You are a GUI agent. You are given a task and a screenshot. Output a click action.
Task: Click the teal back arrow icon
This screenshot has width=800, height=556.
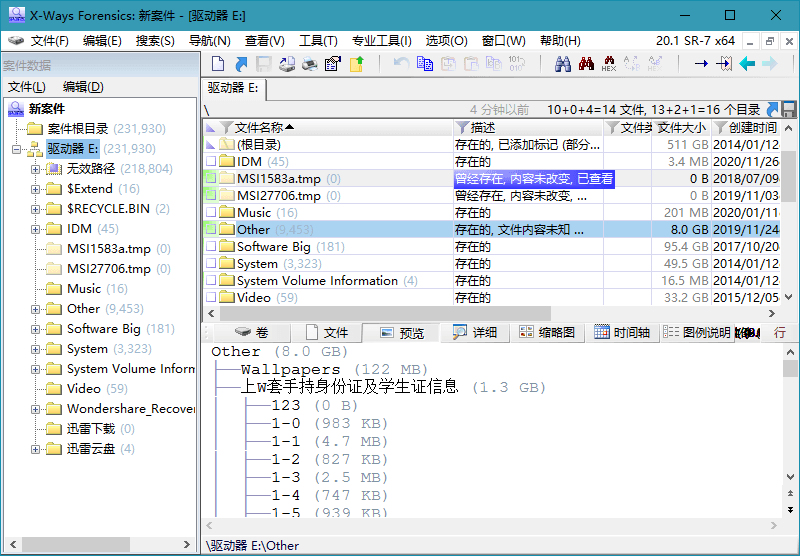point(747,64)
